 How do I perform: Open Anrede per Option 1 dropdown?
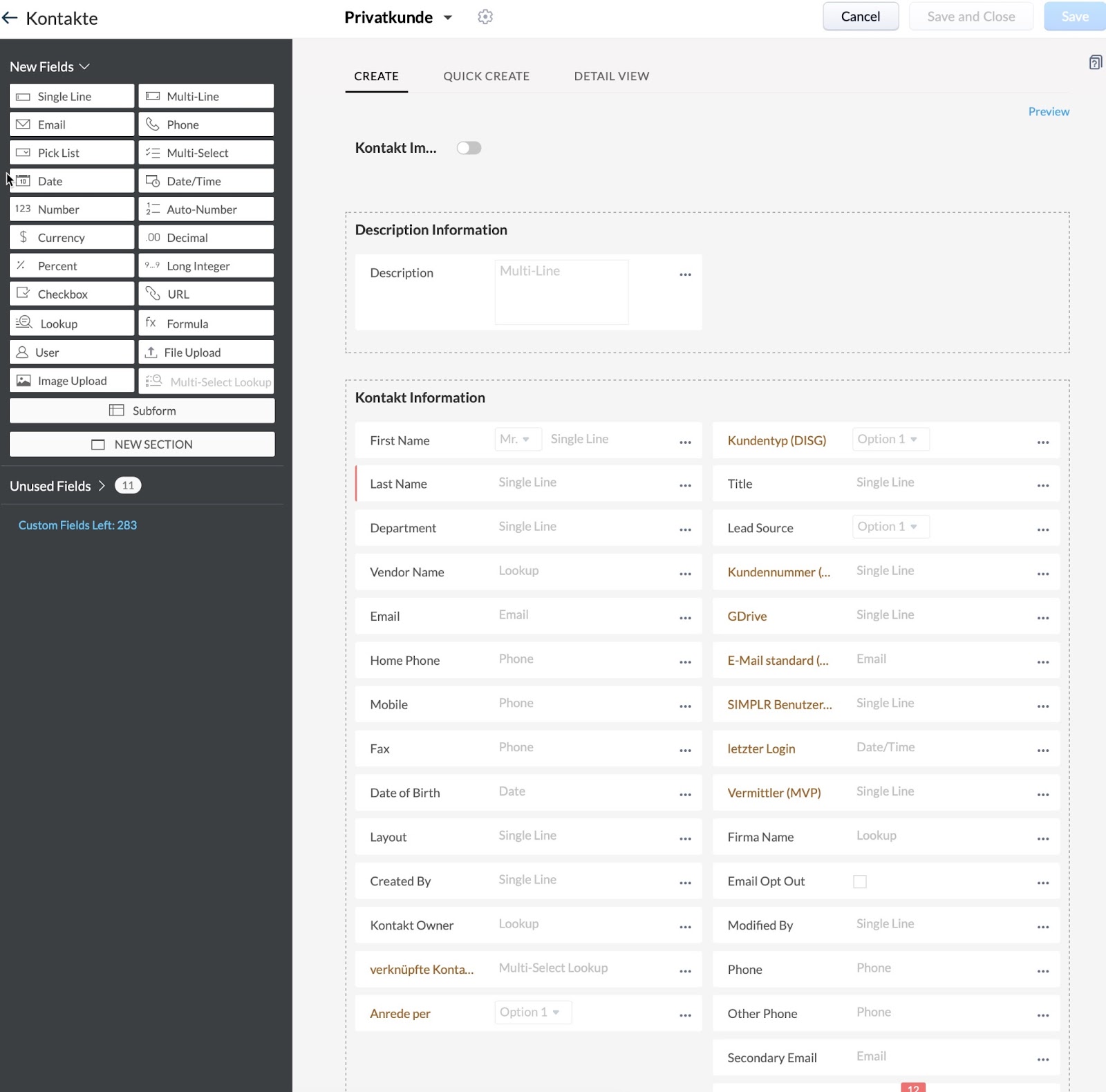533,1013
